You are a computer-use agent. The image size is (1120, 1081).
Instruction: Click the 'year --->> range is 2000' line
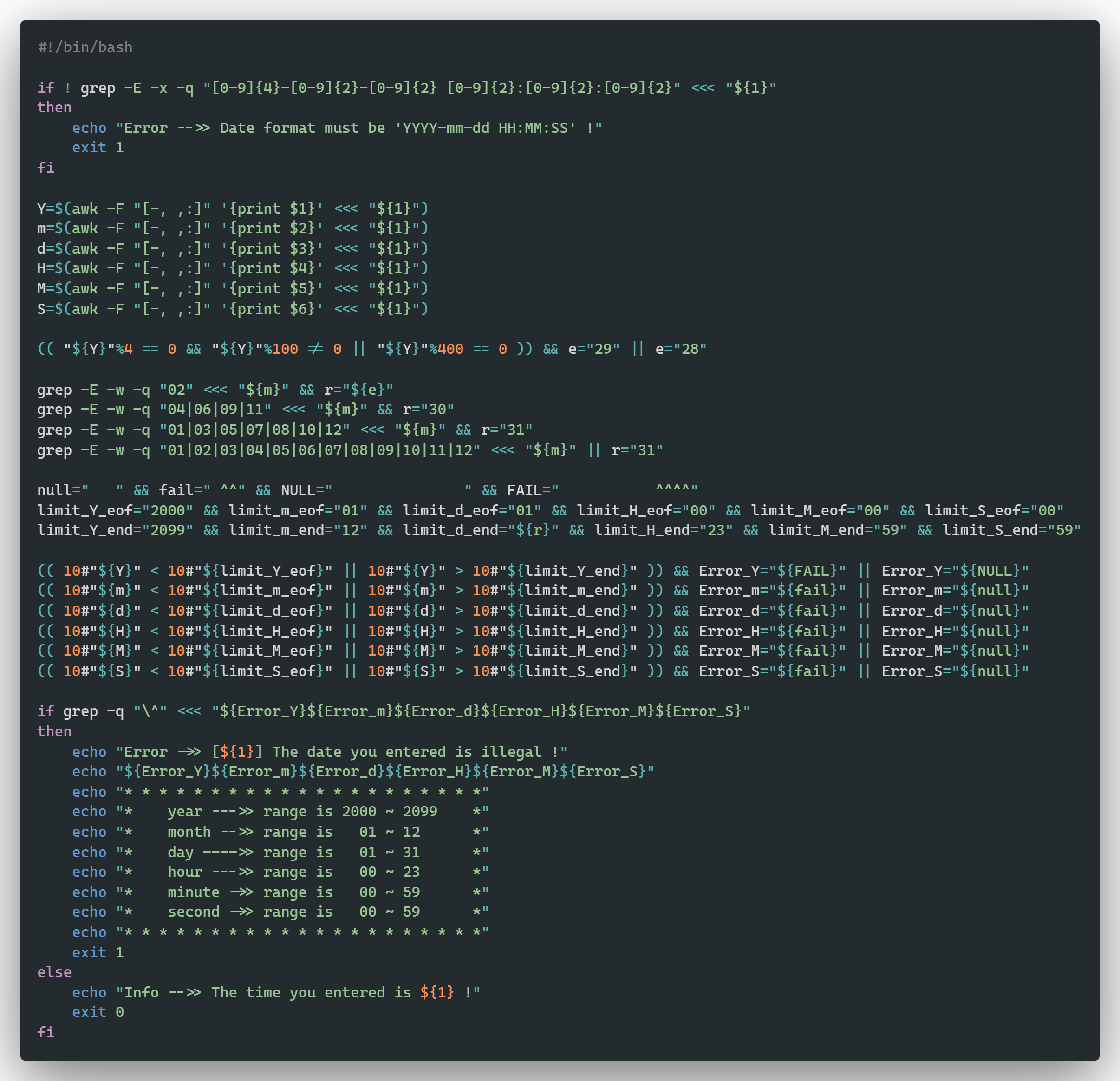(x=303, y=811)
